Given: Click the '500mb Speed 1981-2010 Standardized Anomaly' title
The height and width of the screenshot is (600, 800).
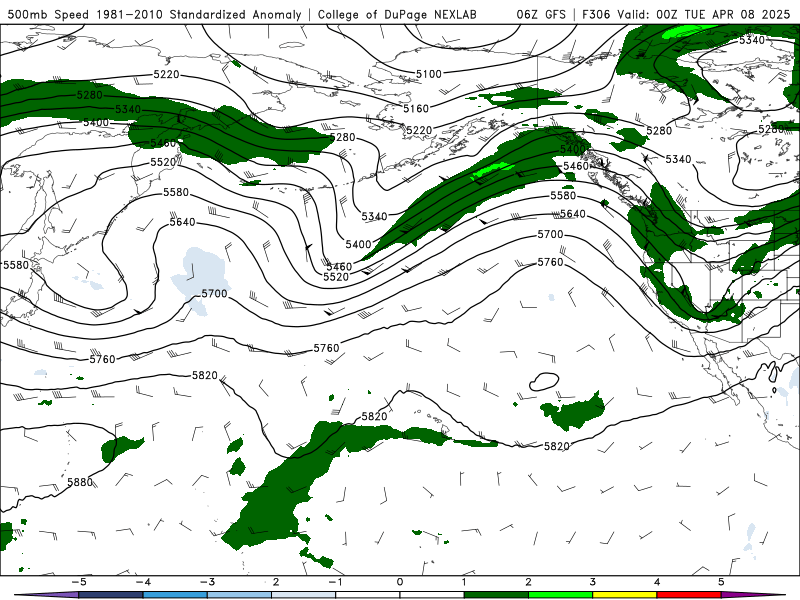Looking at the screenshot, I should (154, 14).
